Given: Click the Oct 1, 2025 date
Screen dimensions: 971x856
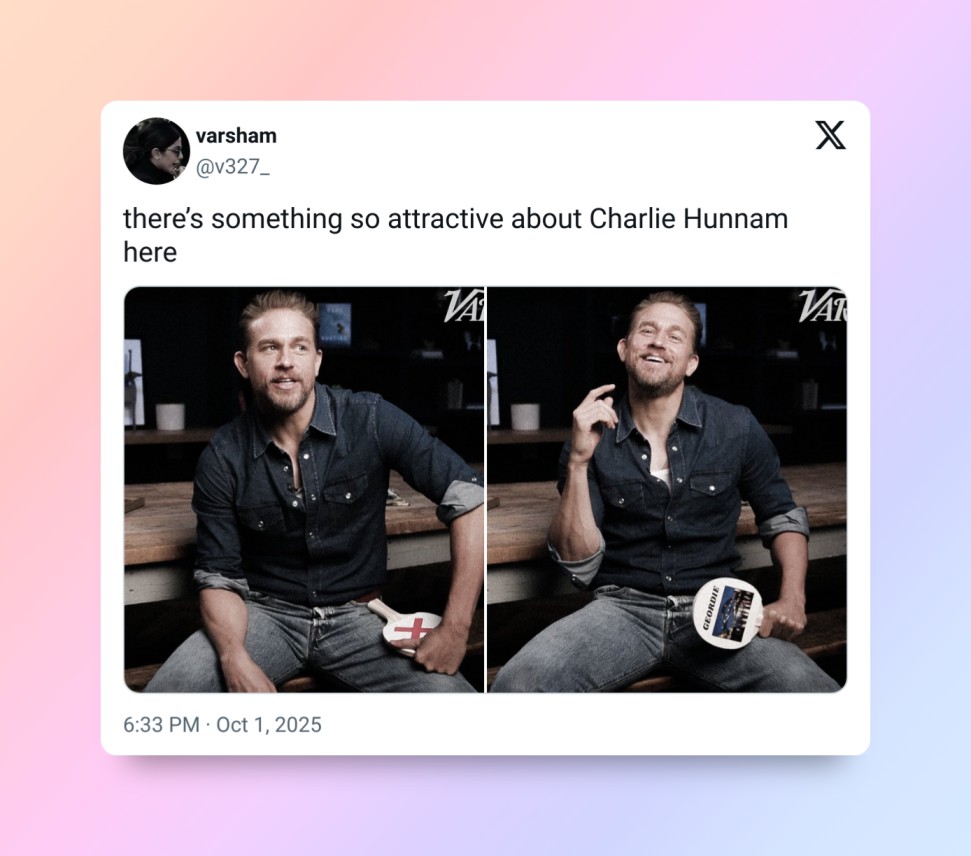Looking at the screenshot, I should click(269, 725).
